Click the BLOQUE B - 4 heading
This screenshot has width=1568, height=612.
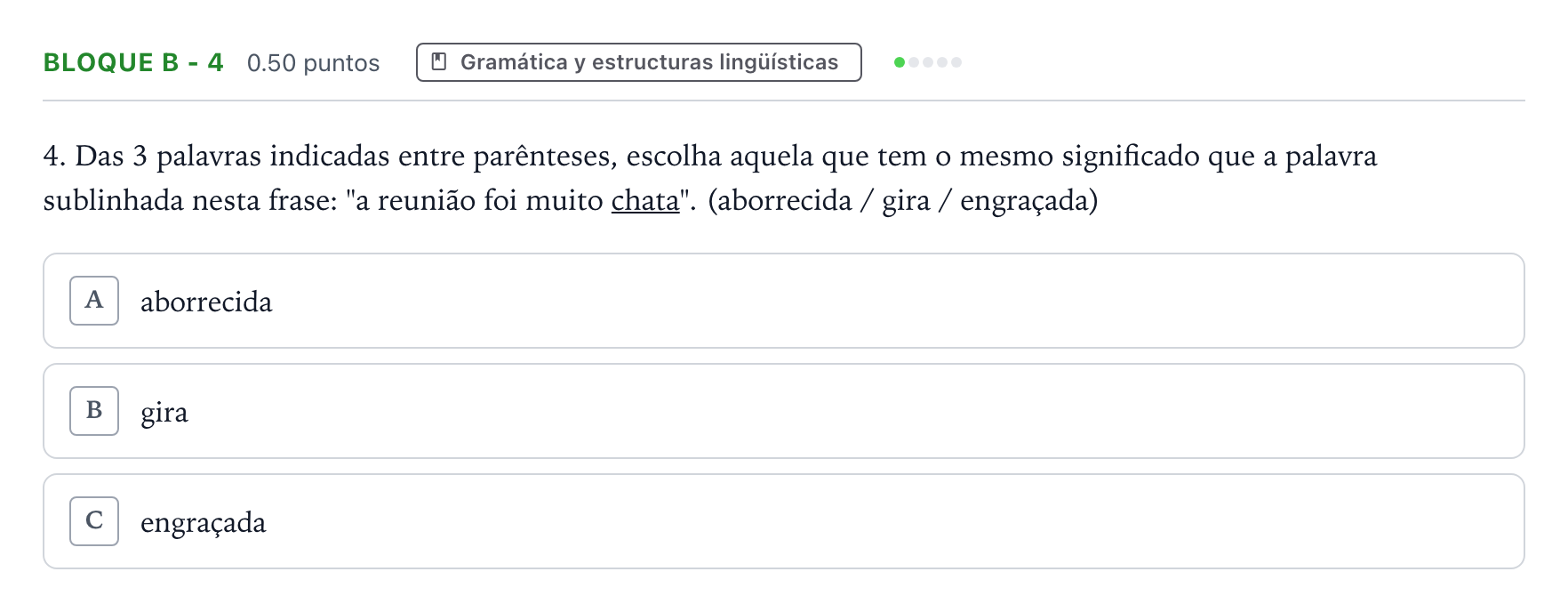(x=133, y=62)
